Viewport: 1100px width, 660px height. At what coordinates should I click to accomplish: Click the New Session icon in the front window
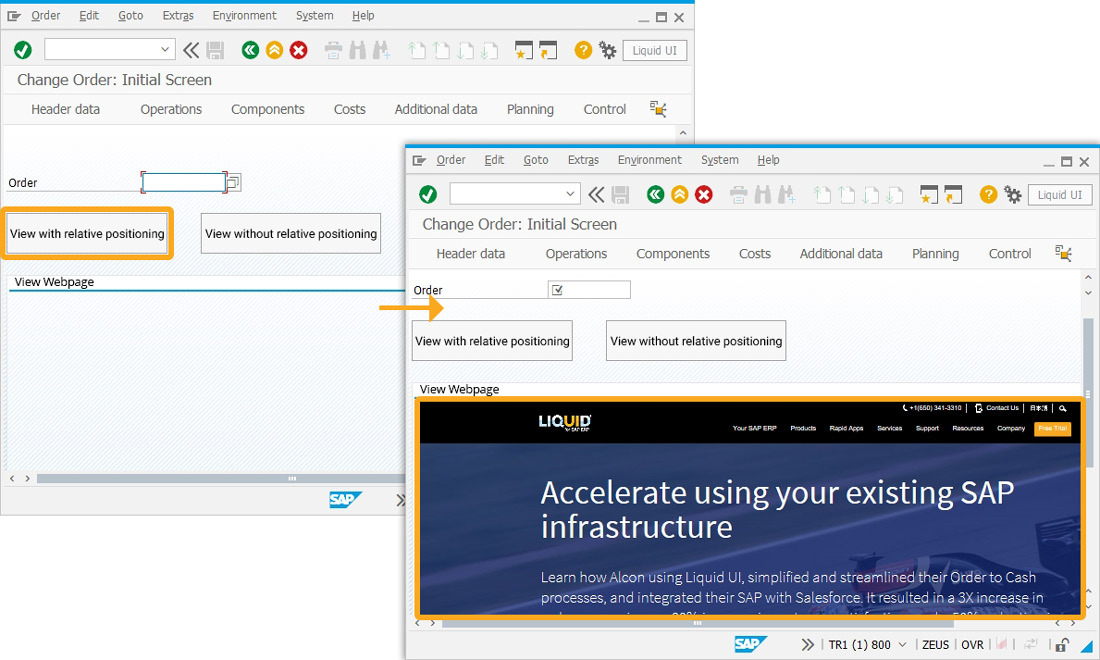pos(928,194)
